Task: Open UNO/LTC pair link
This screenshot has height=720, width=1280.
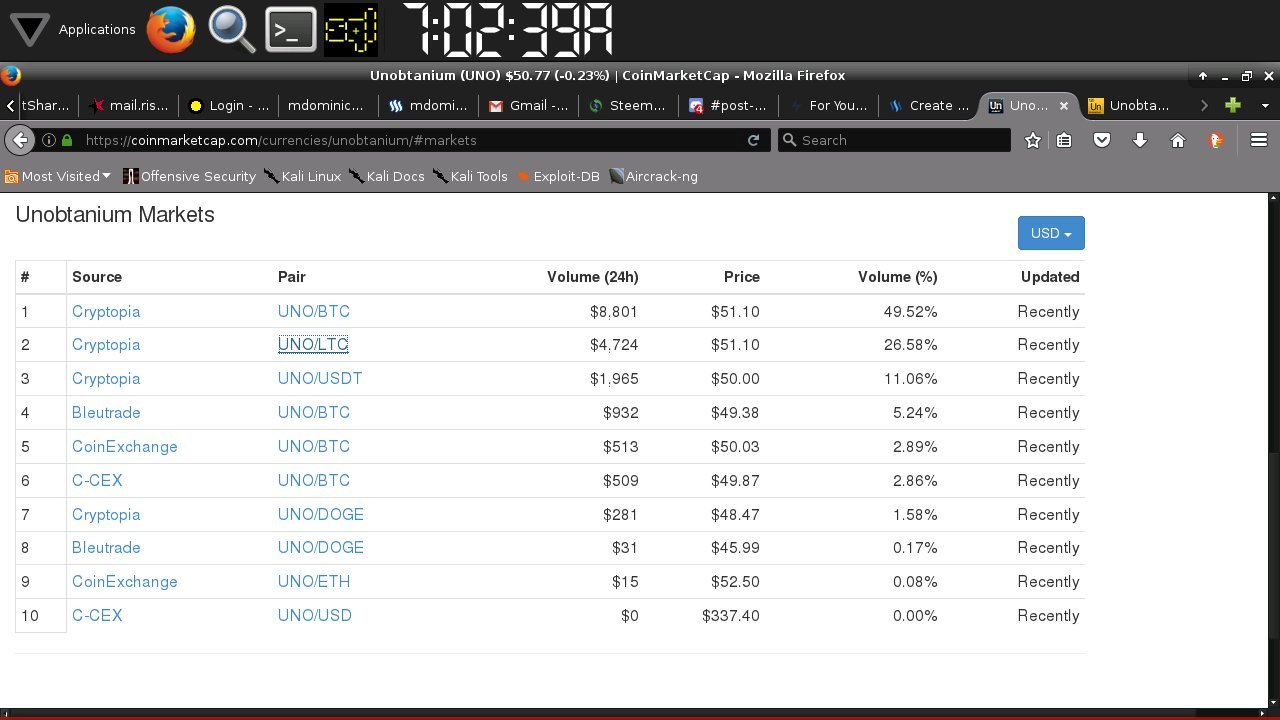Action: 313,344
